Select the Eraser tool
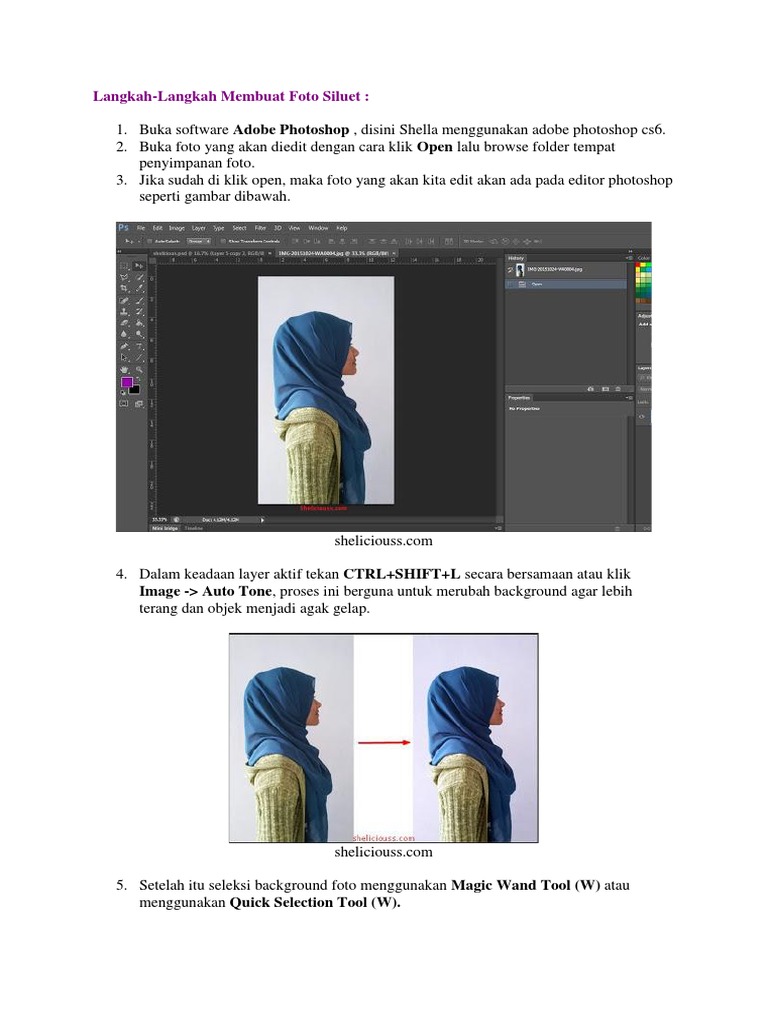This screenshot has width=768, height=1024. [123, 323]
